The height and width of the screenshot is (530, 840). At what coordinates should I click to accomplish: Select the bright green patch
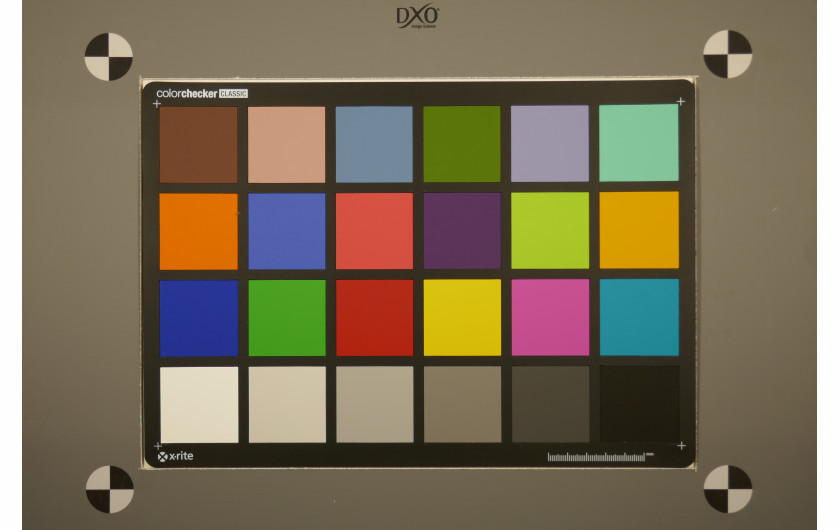coord(287,318)
